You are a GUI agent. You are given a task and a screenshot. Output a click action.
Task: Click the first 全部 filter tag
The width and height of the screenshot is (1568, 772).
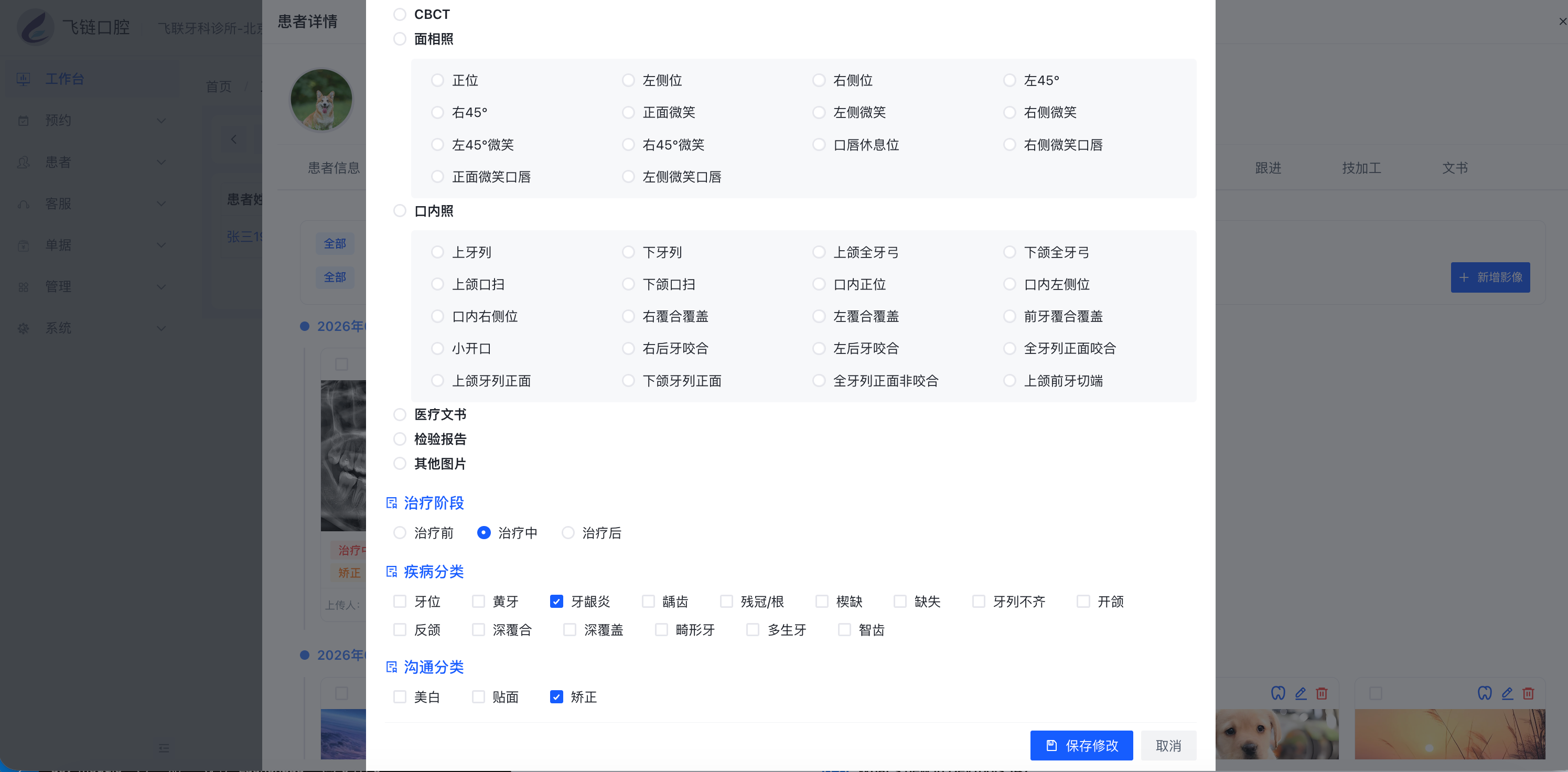click(x=335, y=243)
